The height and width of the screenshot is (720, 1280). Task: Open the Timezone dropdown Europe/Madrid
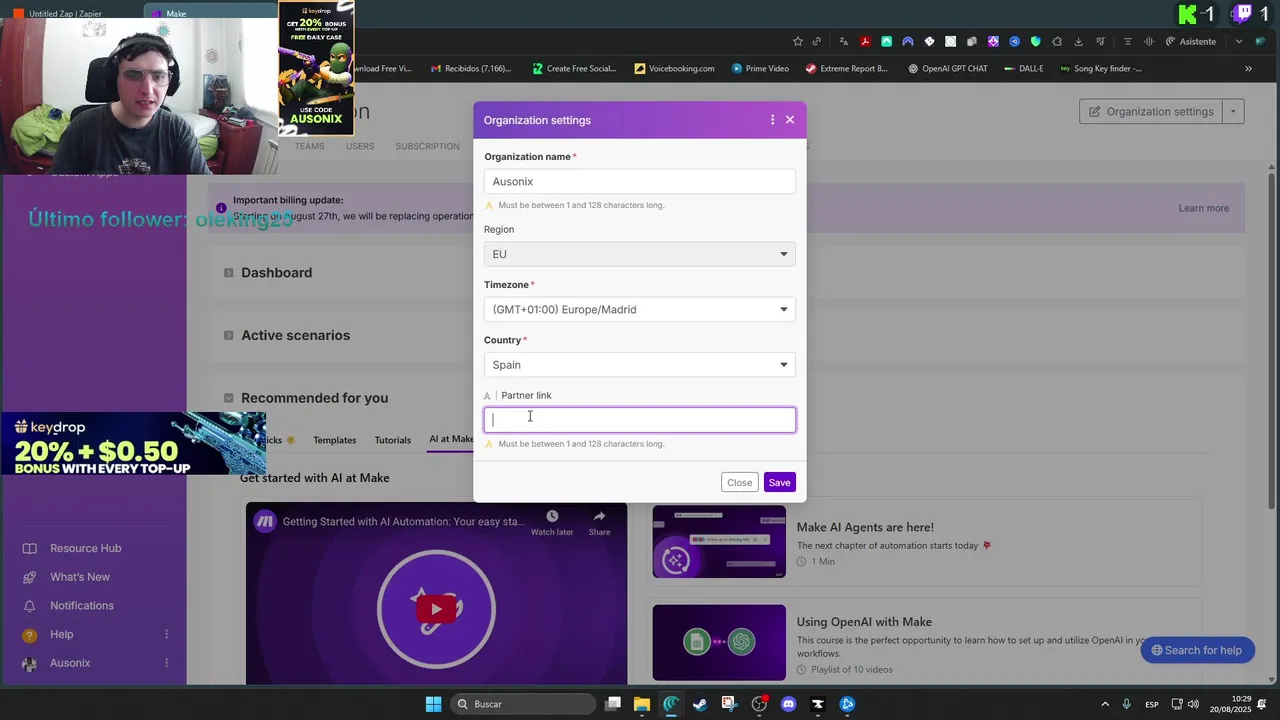click(640, 309)
